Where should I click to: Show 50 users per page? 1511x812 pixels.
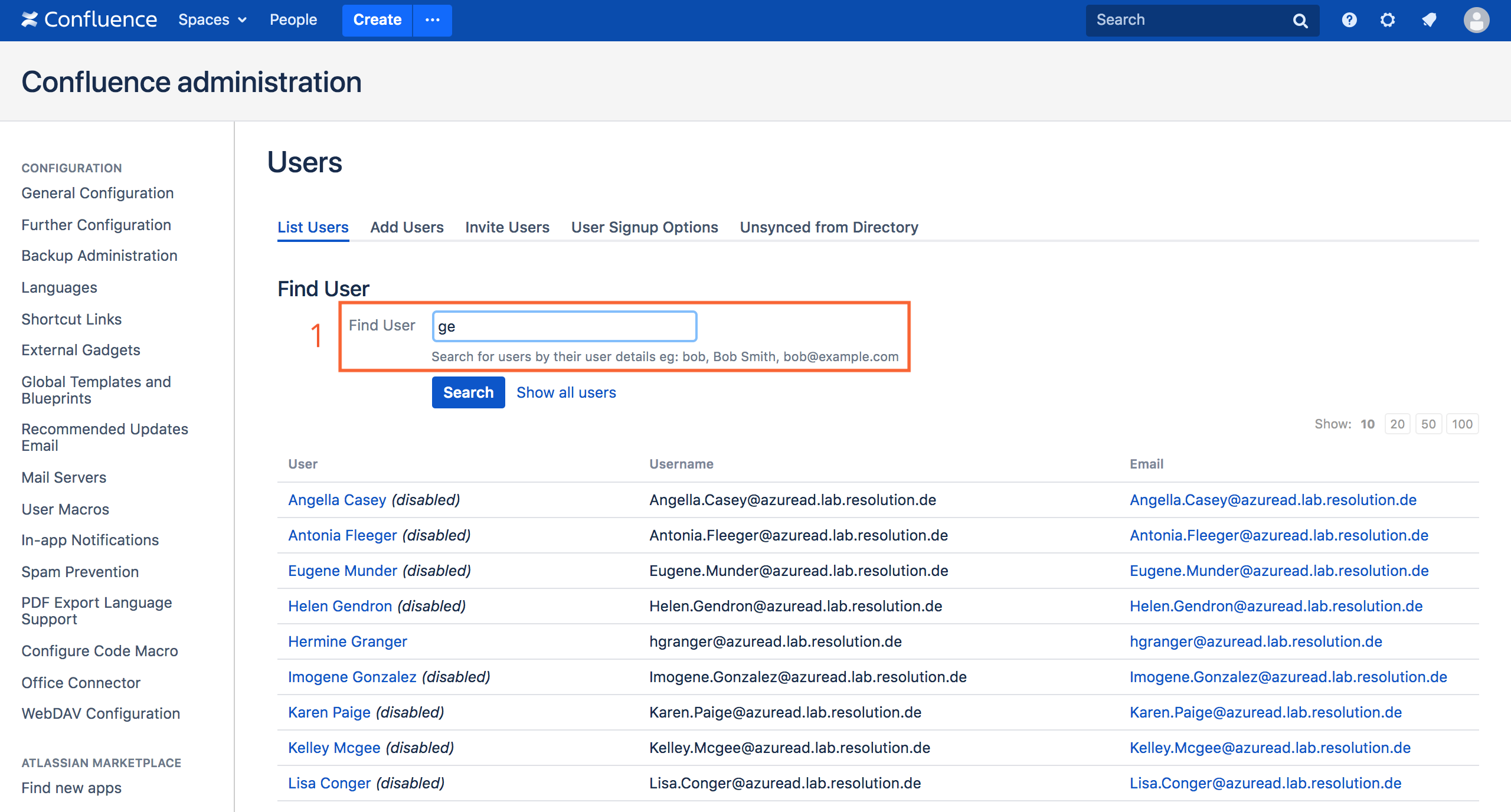click(x=1428, y=424)
